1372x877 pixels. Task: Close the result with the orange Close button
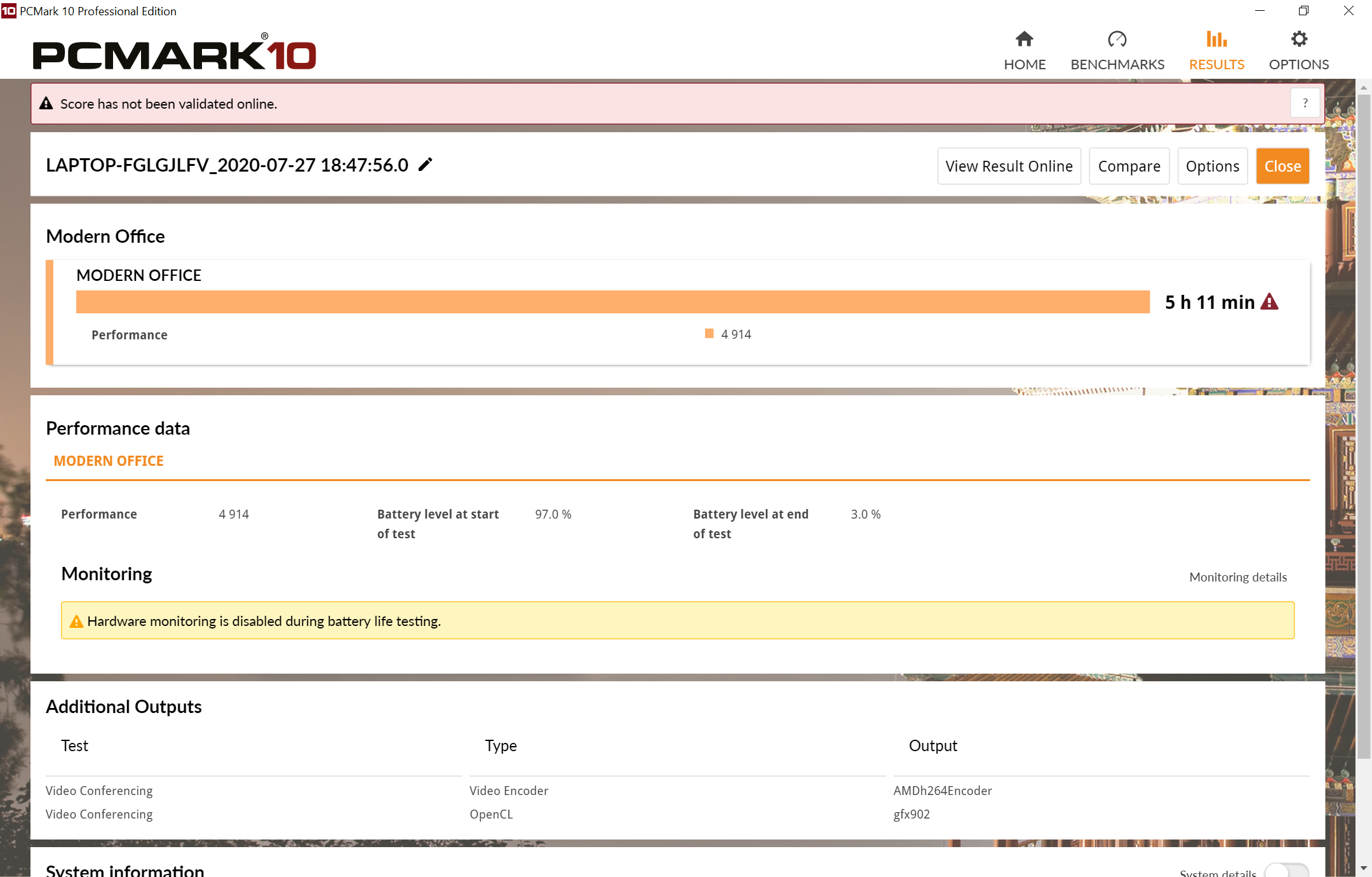(1282, 166)
